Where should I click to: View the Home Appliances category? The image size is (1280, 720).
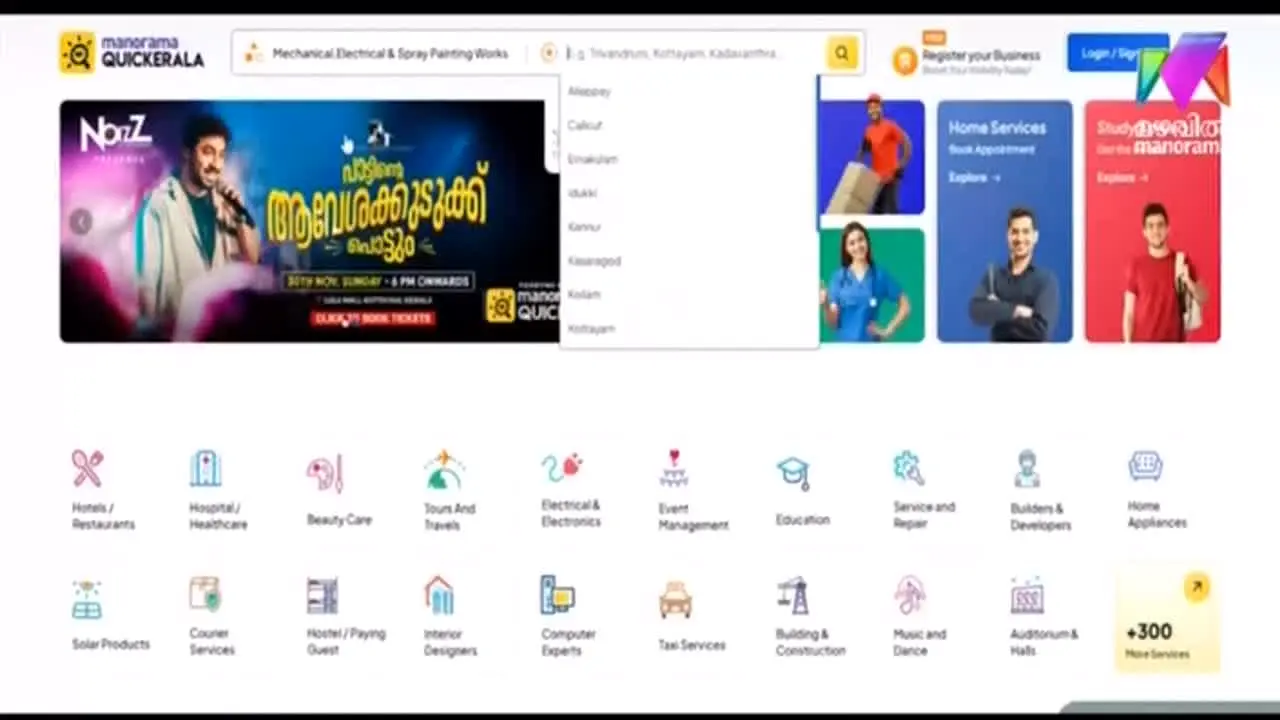point(1157,490)
